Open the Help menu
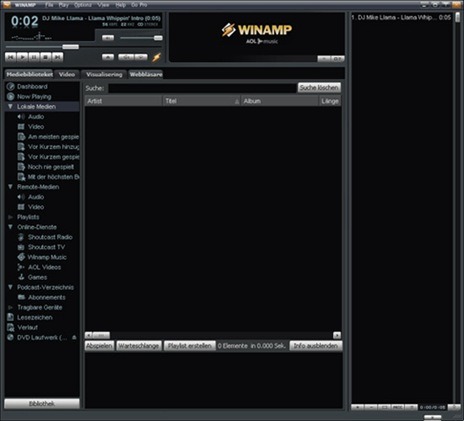Screen dimensions: 464x421 (121, 5)
